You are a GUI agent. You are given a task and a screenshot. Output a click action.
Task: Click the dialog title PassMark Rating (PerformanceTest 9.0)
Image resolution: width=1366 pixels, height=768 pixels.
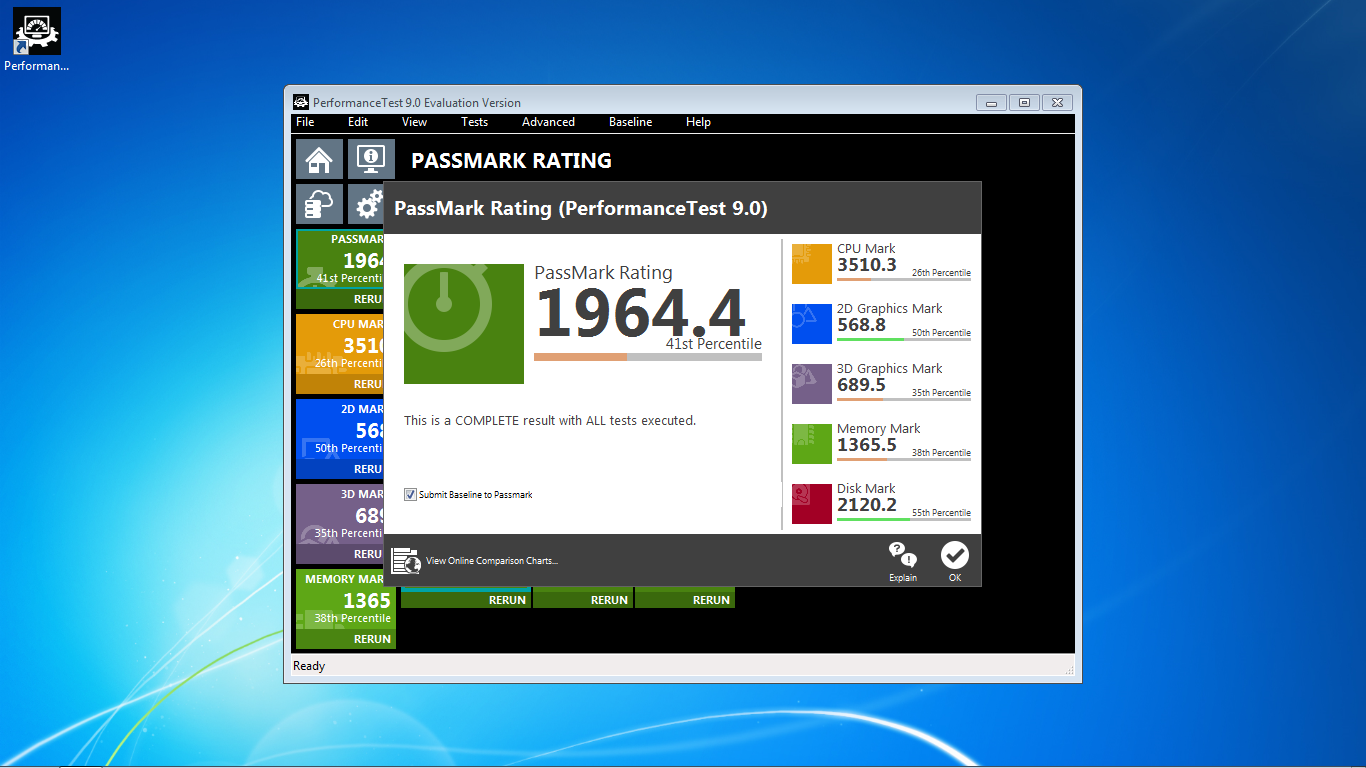(x=581, y=208)
